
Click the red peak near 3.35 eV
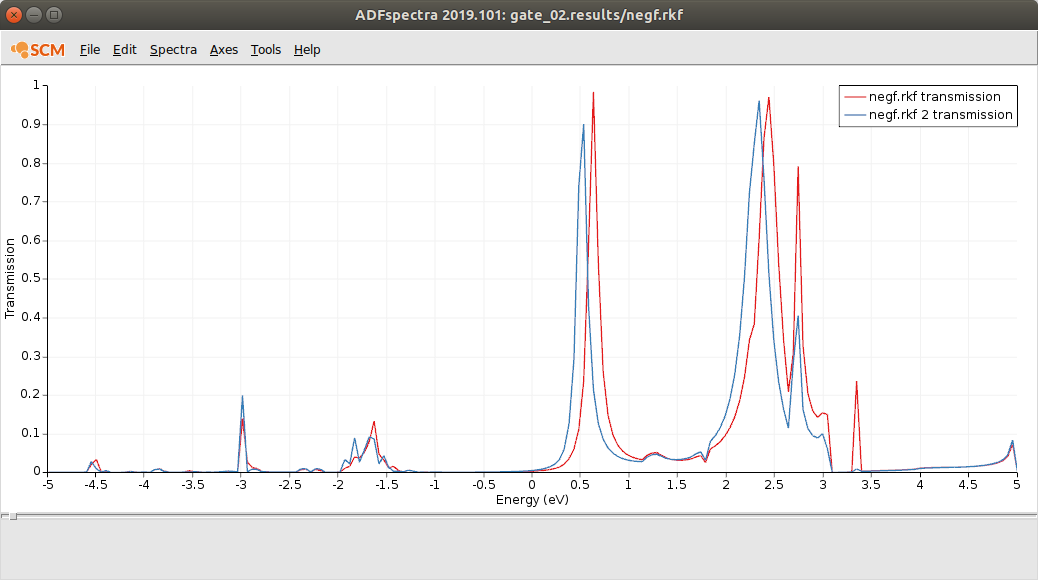point(857,382)
